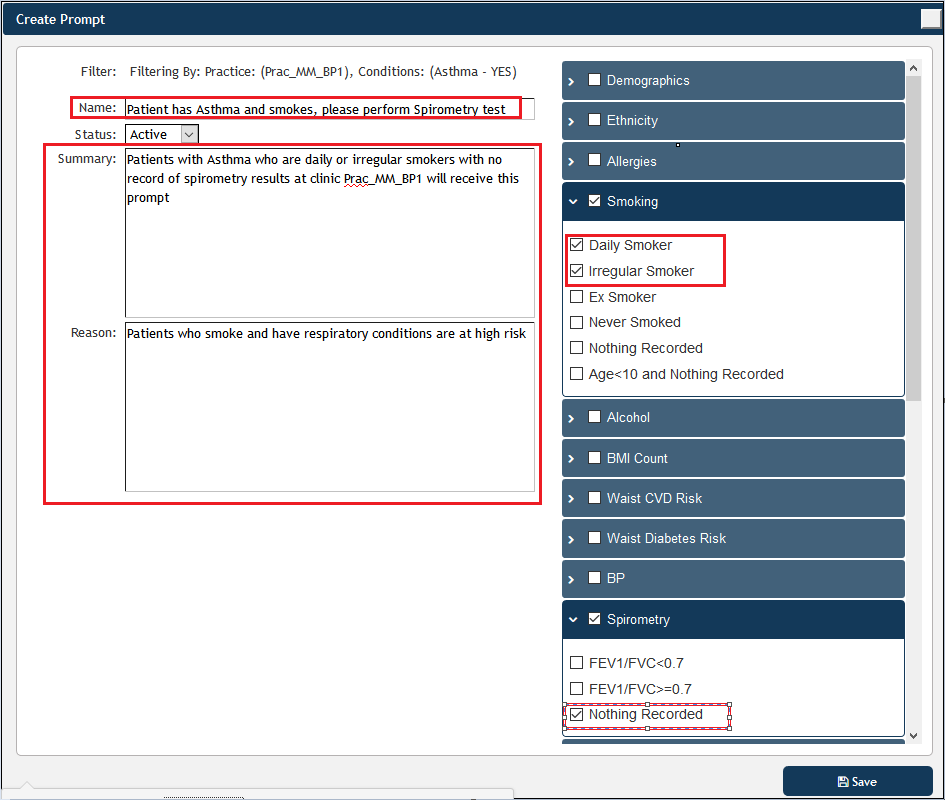Expand the Waist Diabetes Risk section arrow
The height and width of the screenshot is (800, 945).
click(x=571, y=540)
